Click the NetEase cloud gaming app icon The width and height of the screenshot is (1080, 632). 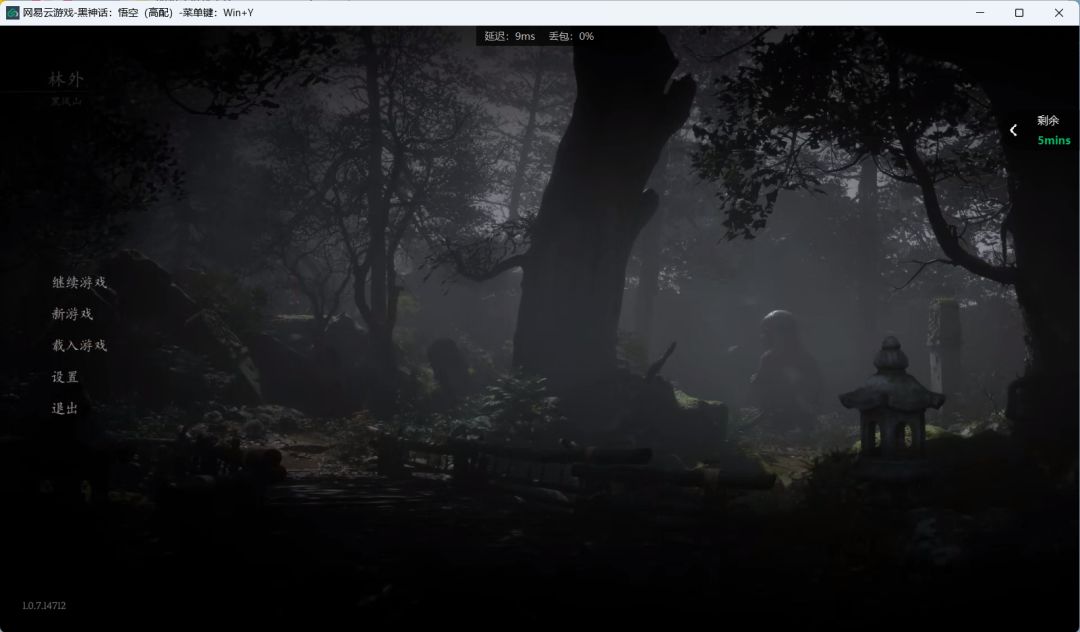(x=12, y=12)
